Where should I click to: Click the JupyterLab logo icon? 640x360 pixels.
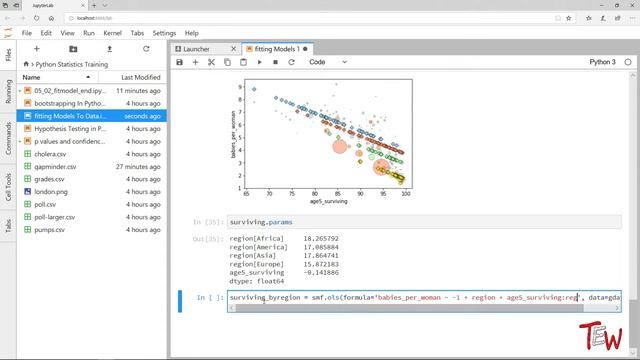tap(8, 33)
